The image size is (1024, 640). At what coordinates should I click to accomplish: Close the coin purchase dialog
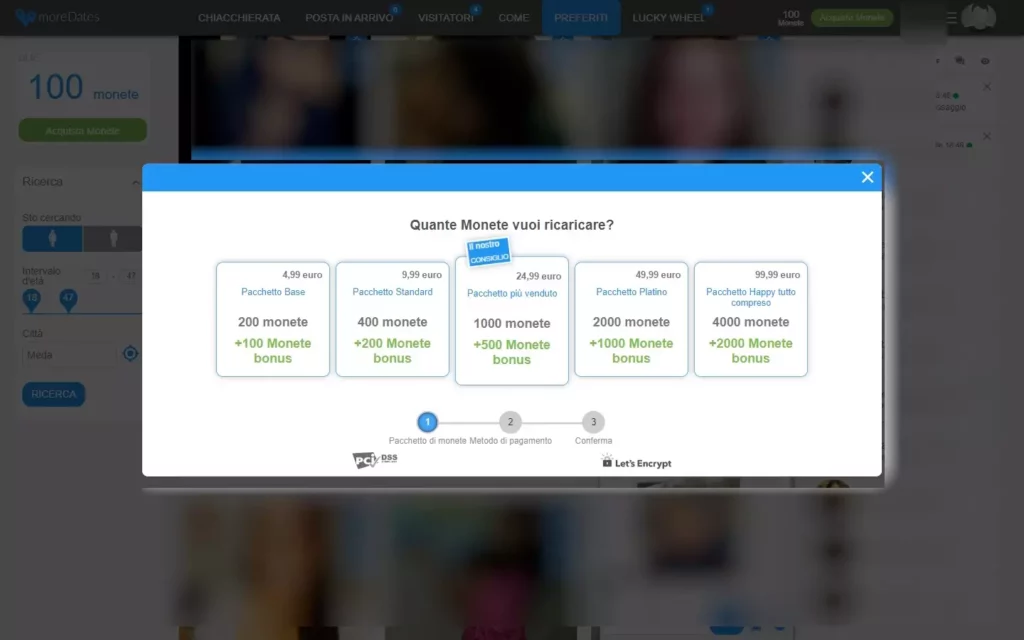(867, 177)
